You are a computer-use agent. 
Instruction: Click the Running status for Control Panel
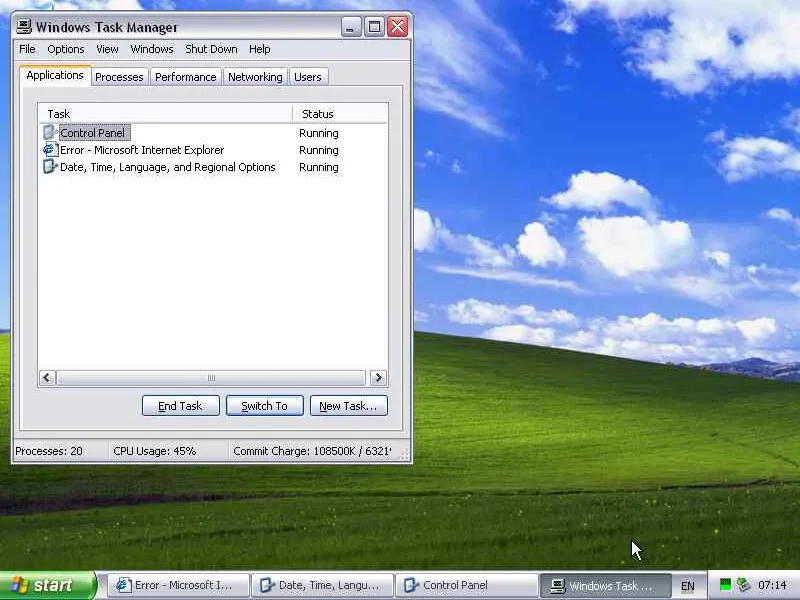(319, 133)
